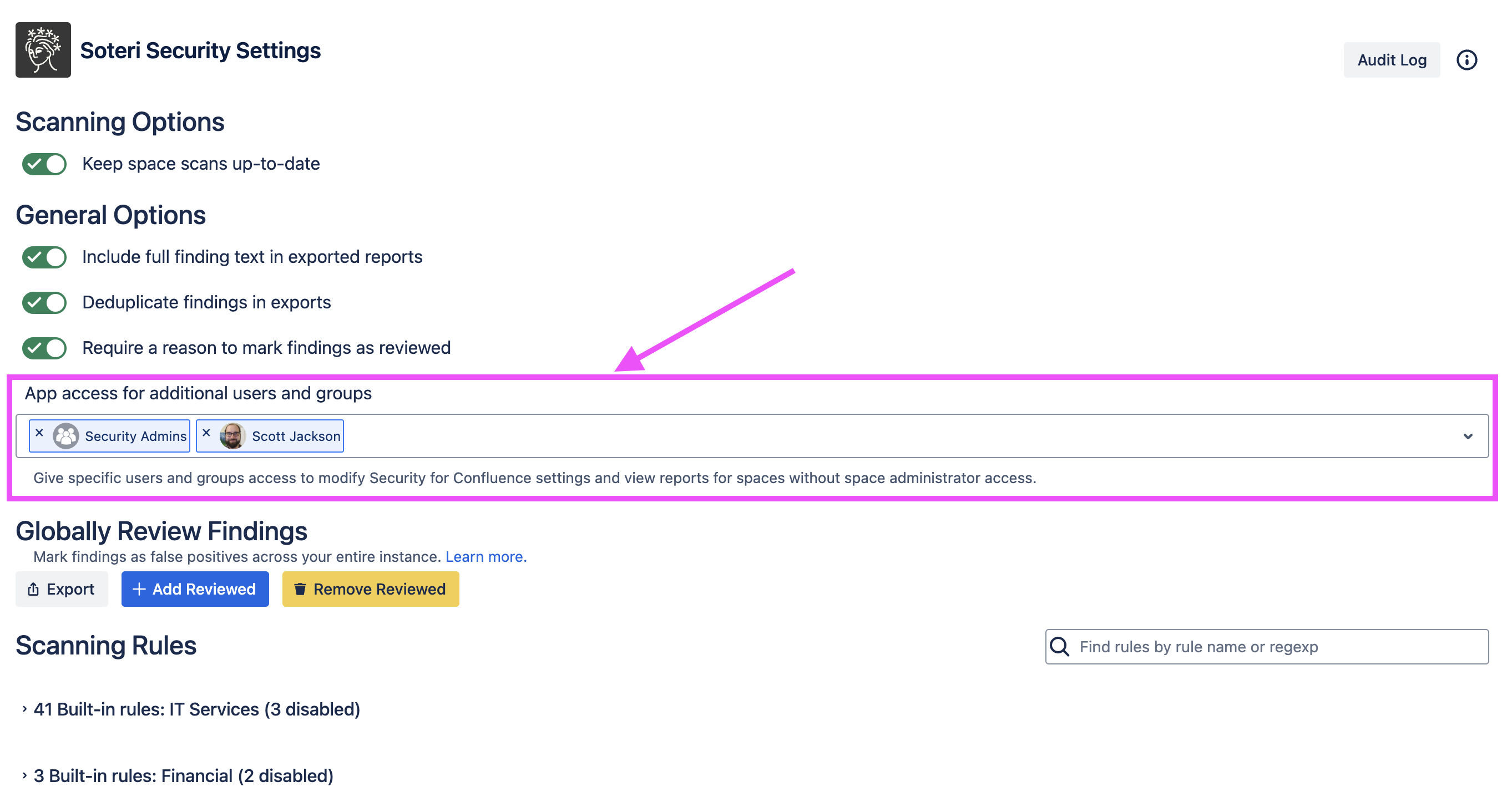
Task: Click the search magnifier icon in rules field
Action: point(1059,647)
